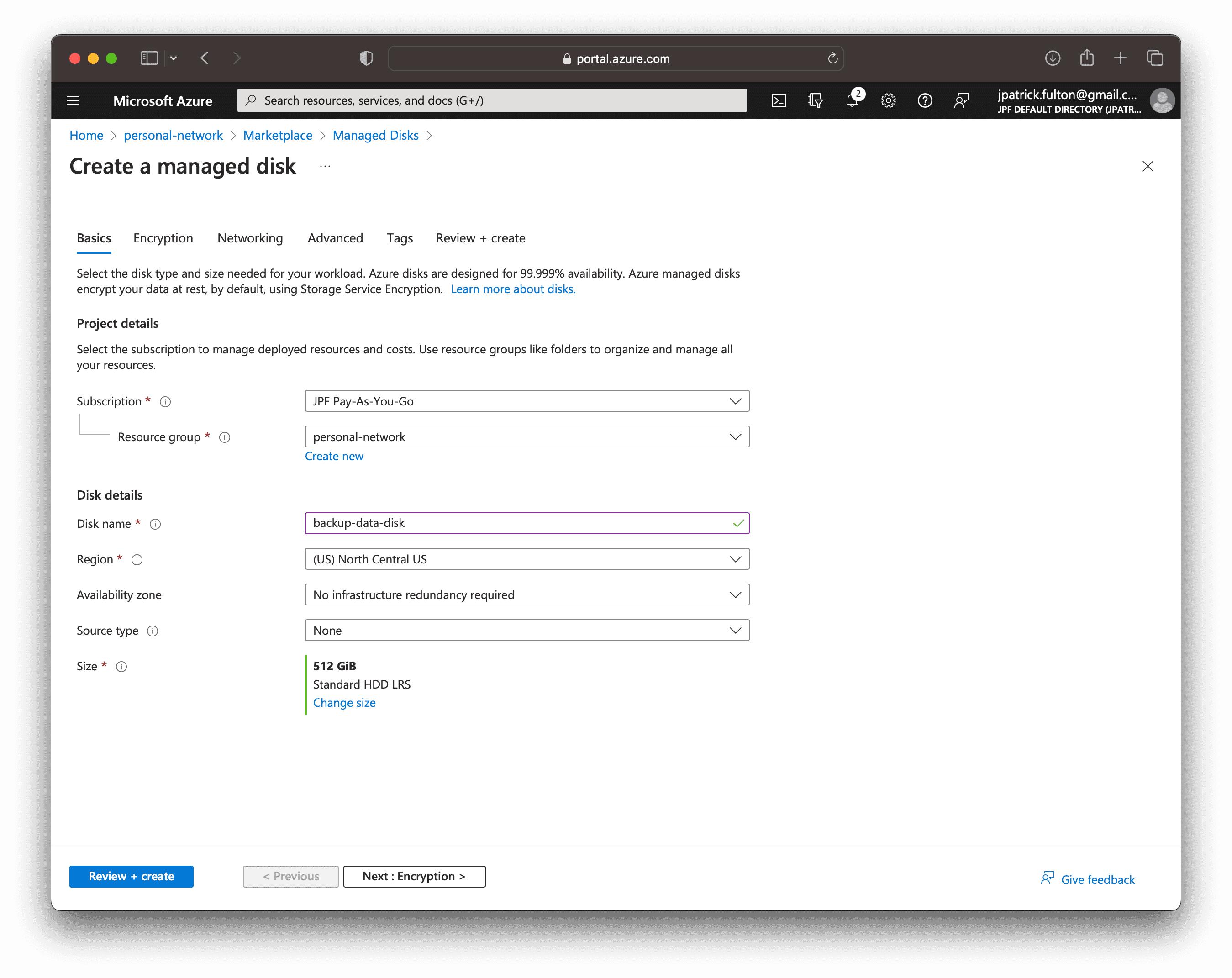The image size is (1232, 978).
Task: Show Region info tooltip icon
Action: pyautogui.click(x=137, y=560)
